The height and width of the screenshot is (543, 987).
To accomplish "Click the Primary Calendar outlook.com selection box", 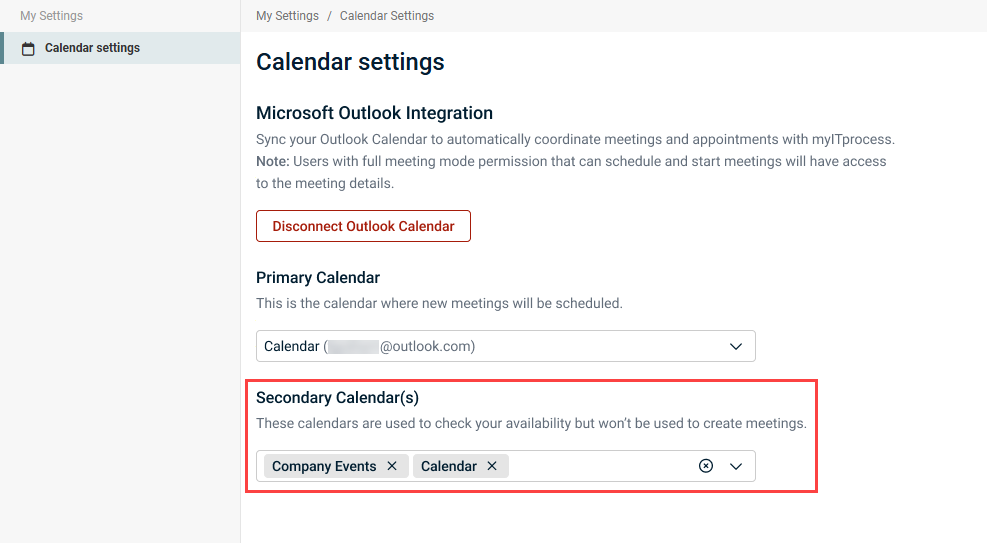I will 490,346.
